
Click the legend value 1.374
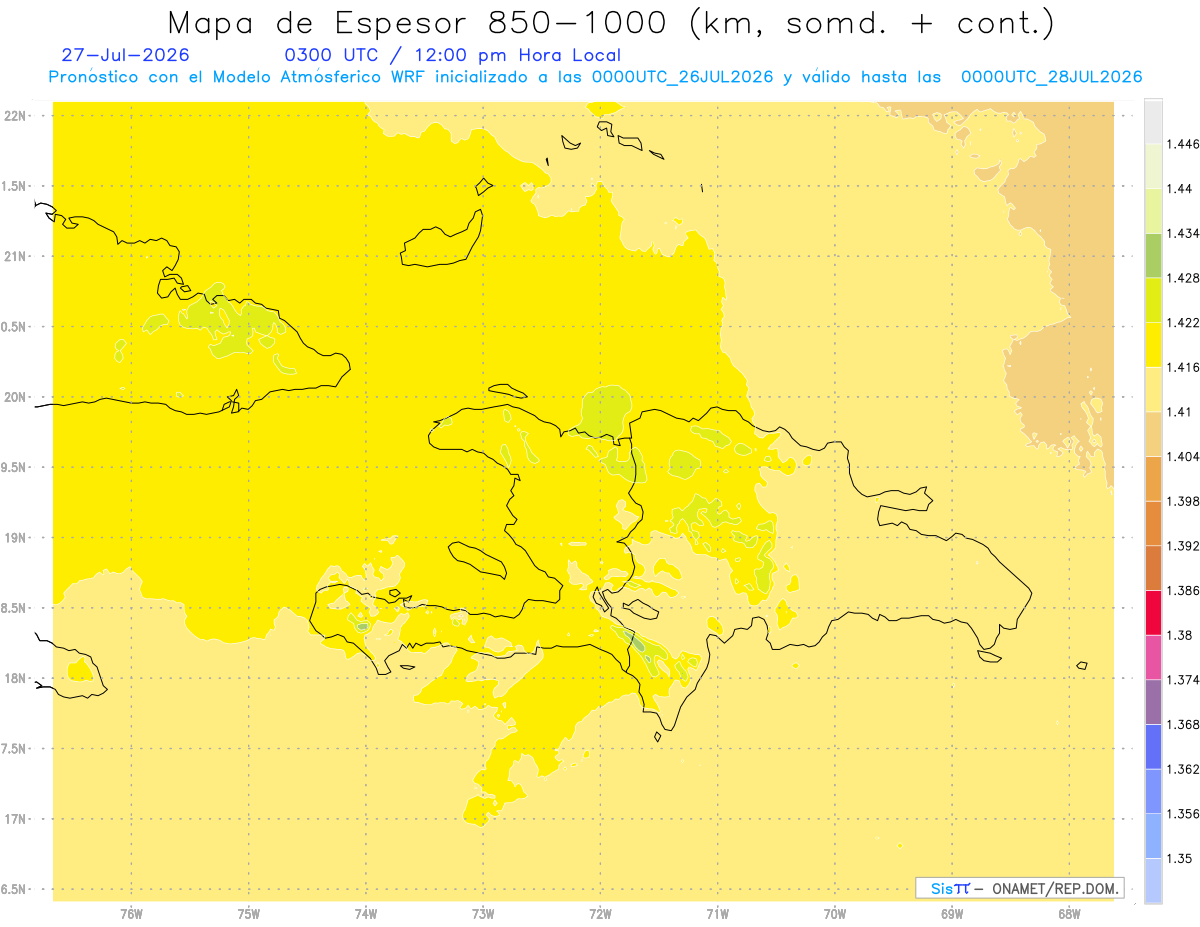[1185, 680]
